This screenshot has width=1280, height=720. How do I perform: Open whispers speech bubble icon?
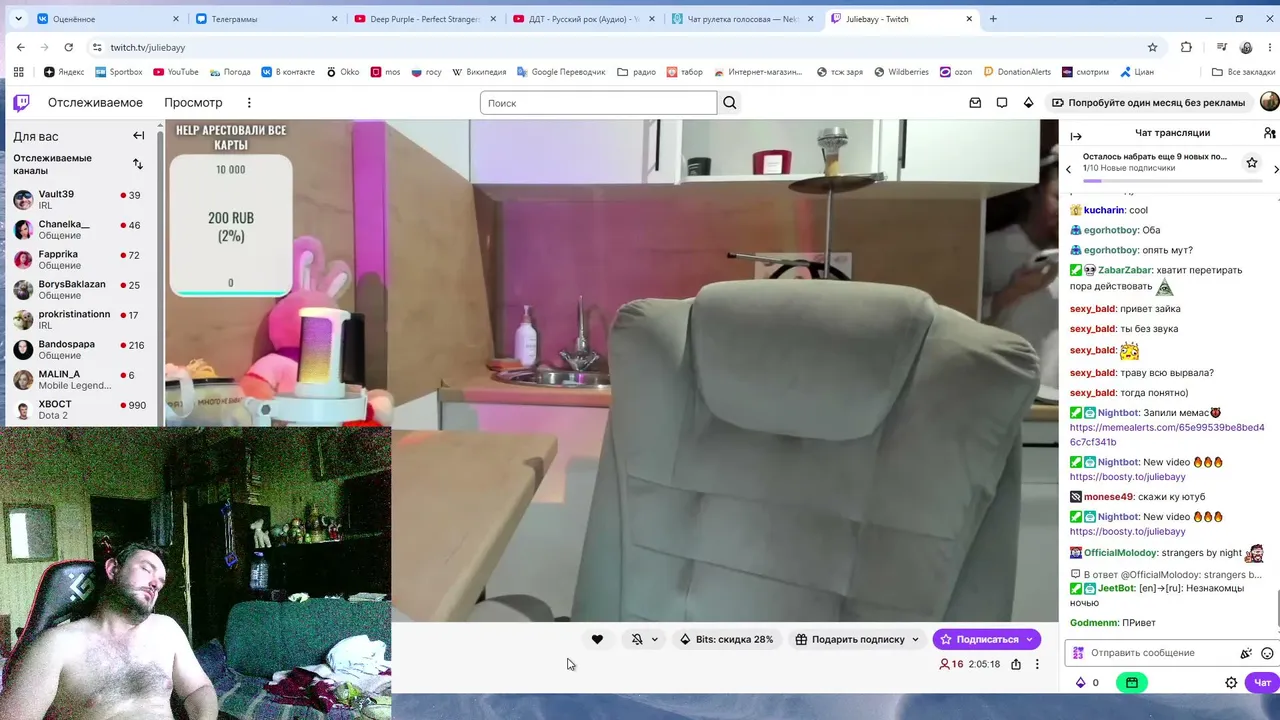(1002, 103)
